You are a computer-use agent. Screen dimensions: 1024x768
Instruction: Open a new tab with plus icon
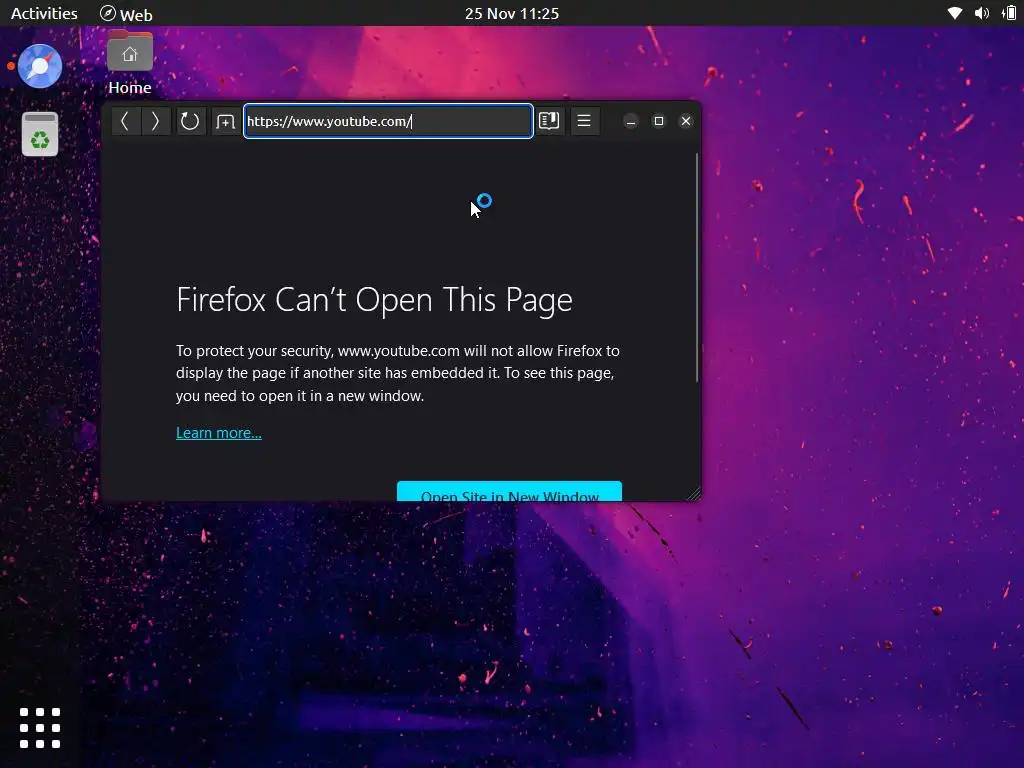coord(225,121)
